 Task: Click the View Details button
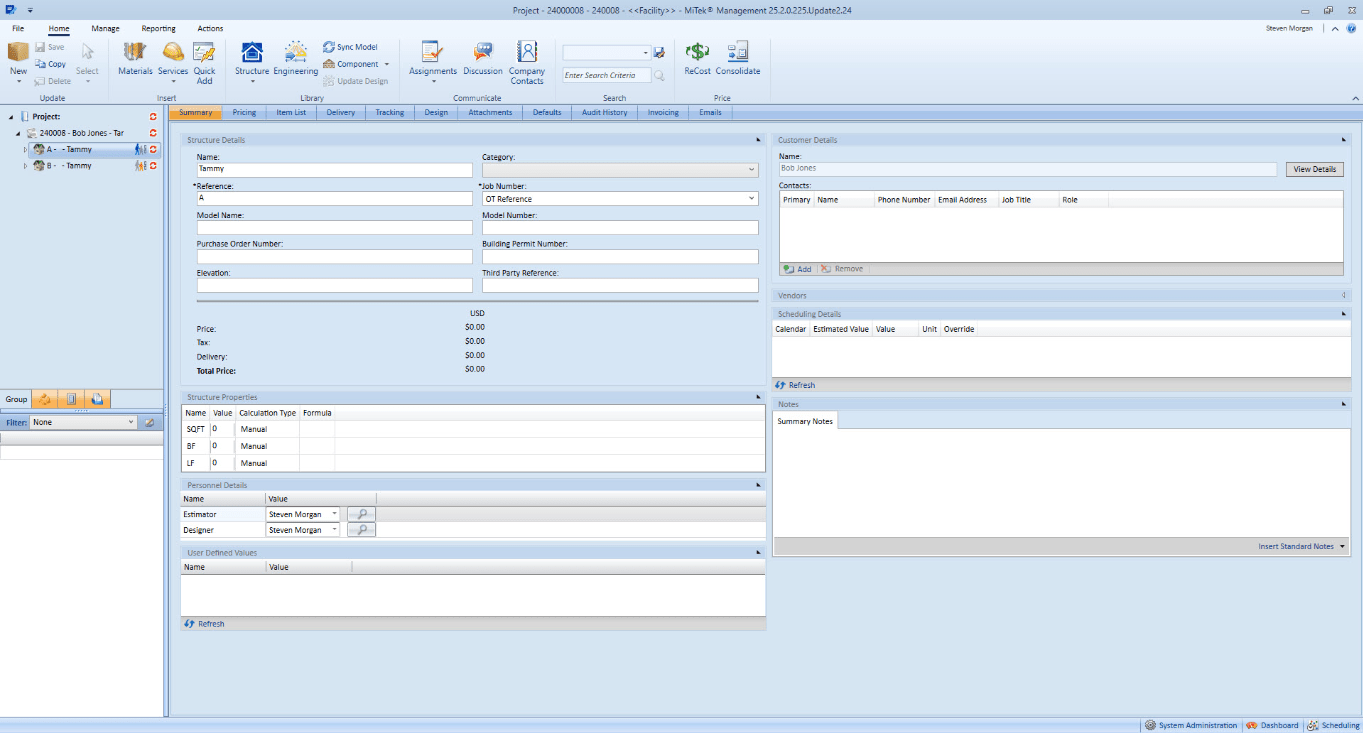(x=1314, y=170)
